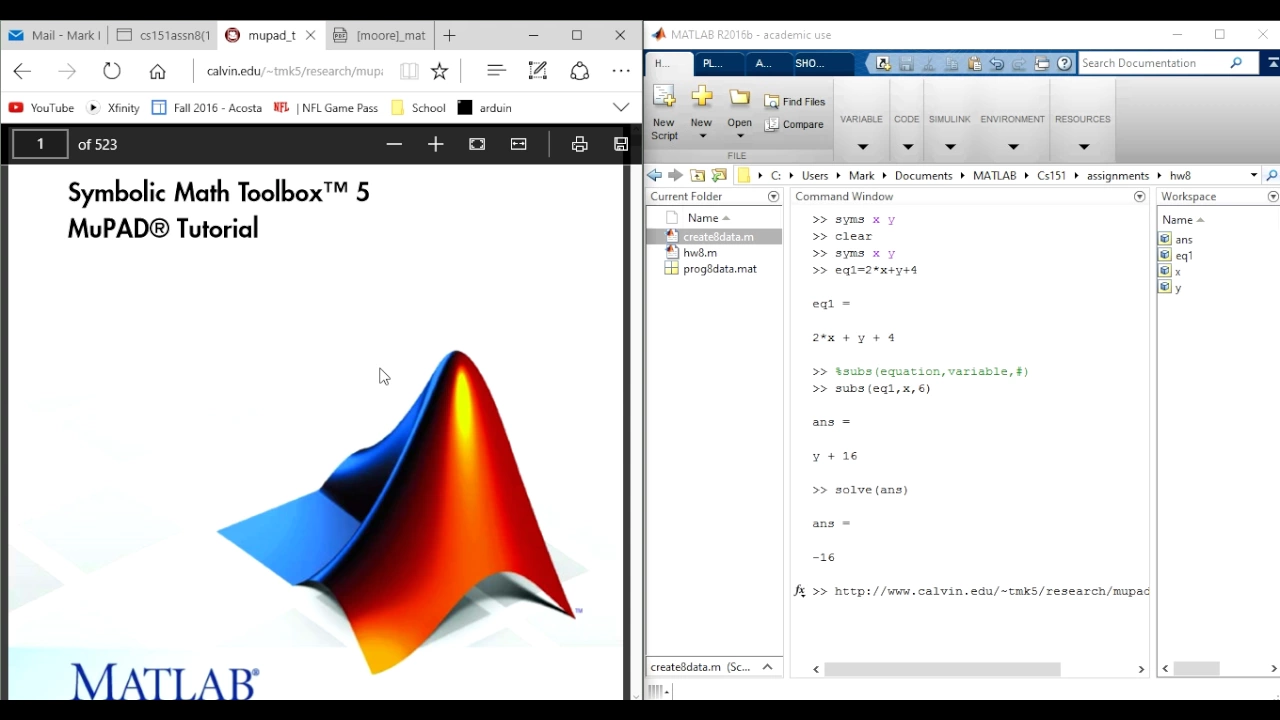Open the address path dropdown arrow
The height and width of the screenshot is (720, 1280).
point(1253,176)
